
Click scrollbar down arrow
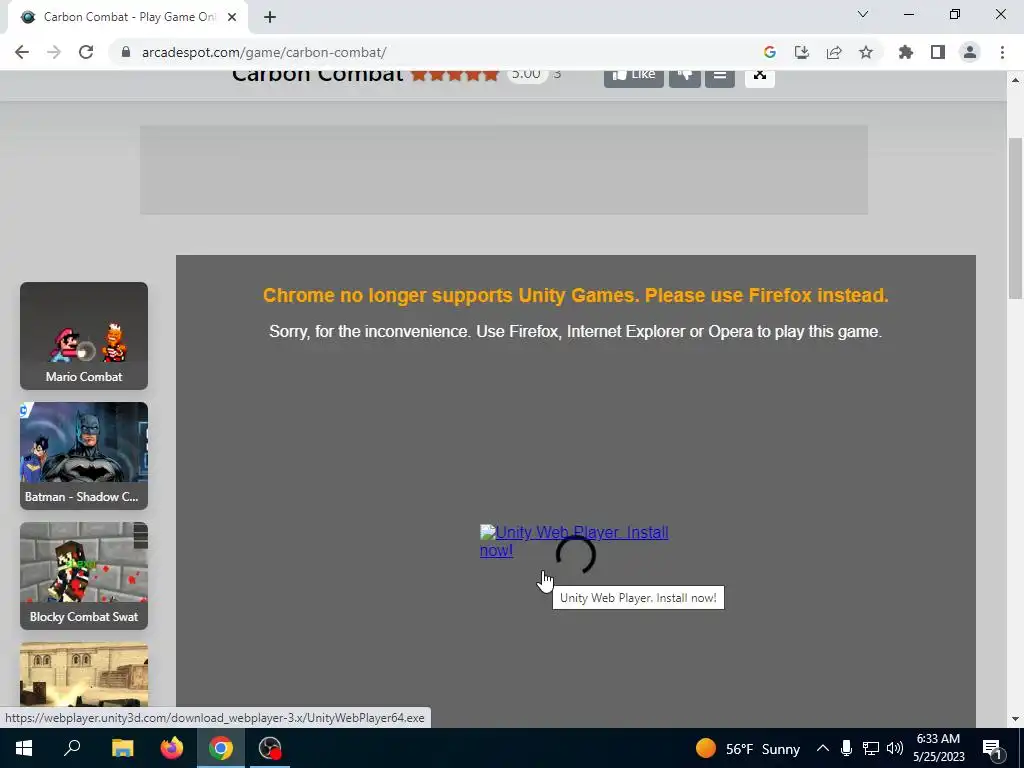click(x=1015, y=719)
